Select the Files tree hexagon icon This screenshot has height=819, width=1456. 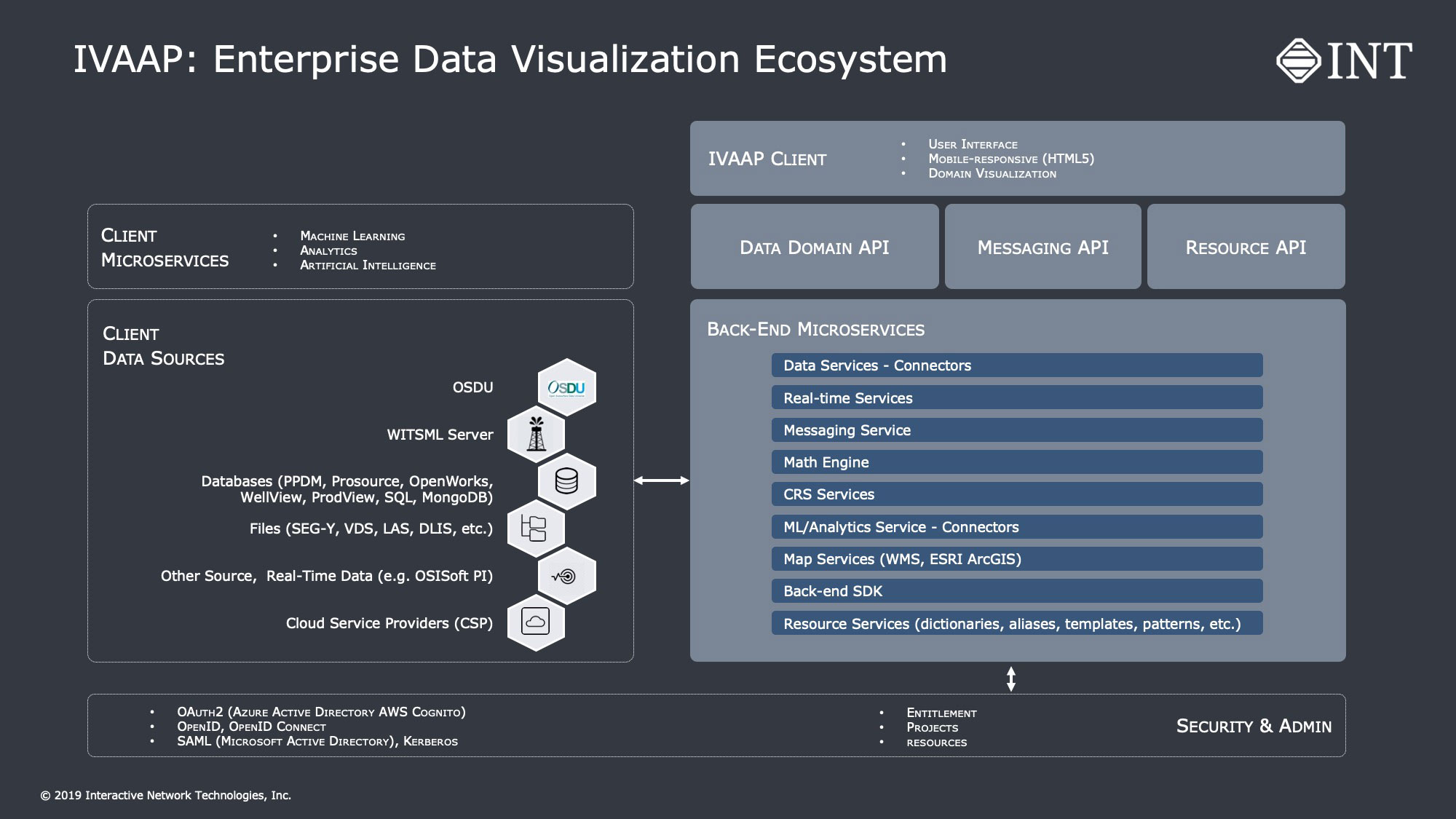click(536, 529)
